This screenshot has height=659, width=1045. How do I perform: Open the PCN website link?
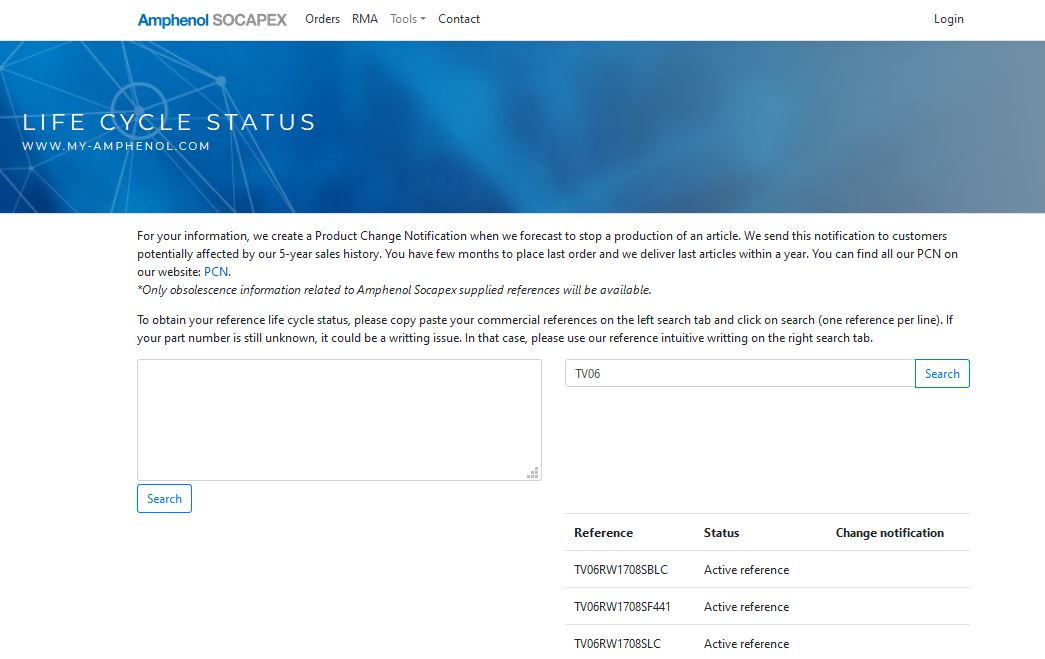coord(216,272)
